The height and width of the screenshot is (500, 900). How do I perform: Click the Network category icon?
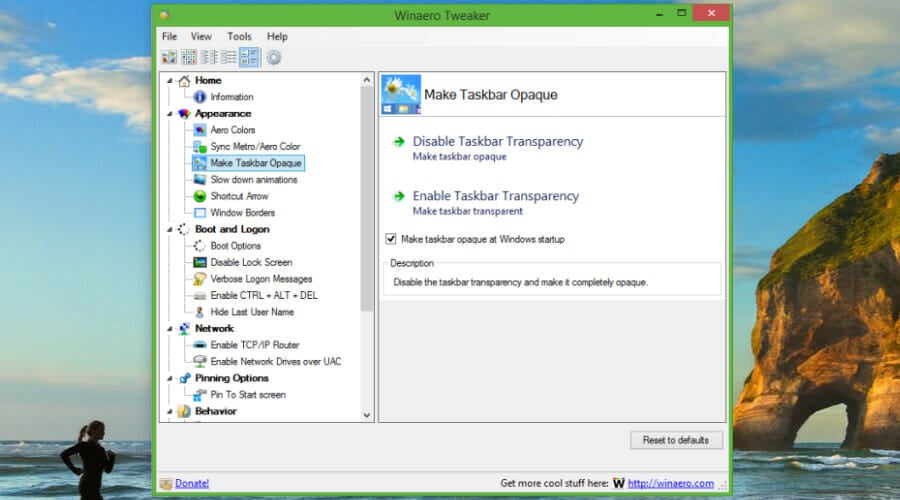184,328
